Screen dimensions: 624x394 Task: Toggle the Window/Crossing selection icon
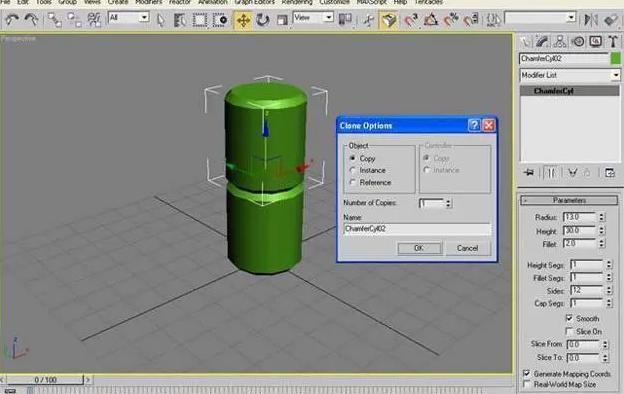click(220, 20)
